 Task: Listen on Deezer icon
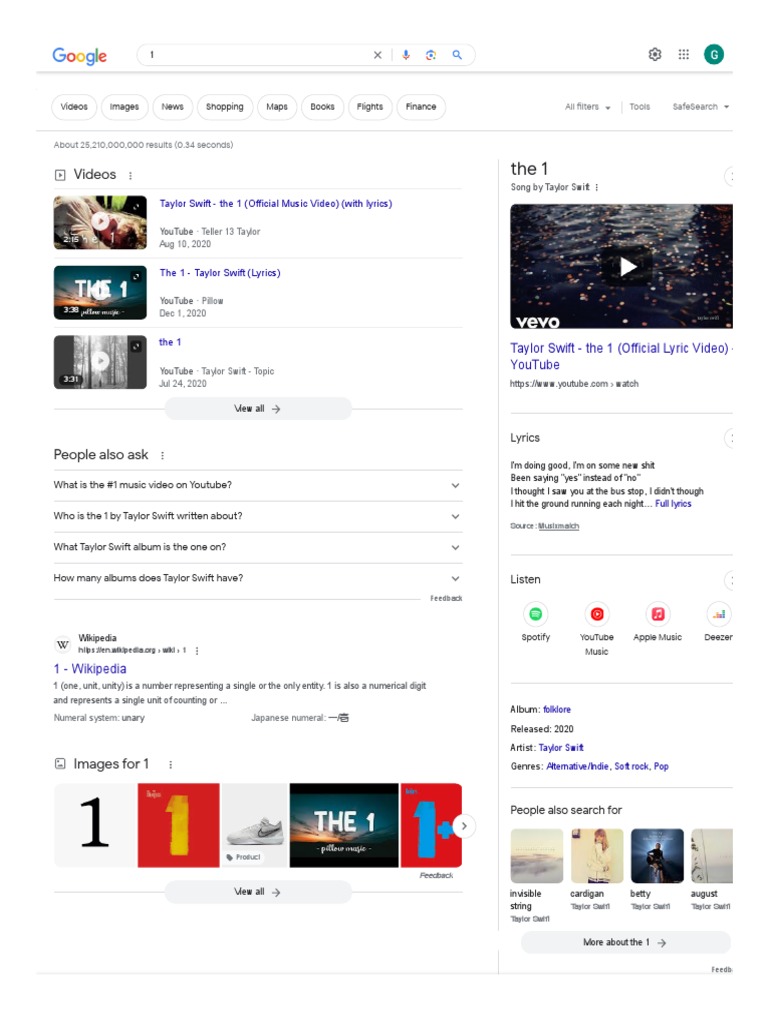tap(718, 614)
